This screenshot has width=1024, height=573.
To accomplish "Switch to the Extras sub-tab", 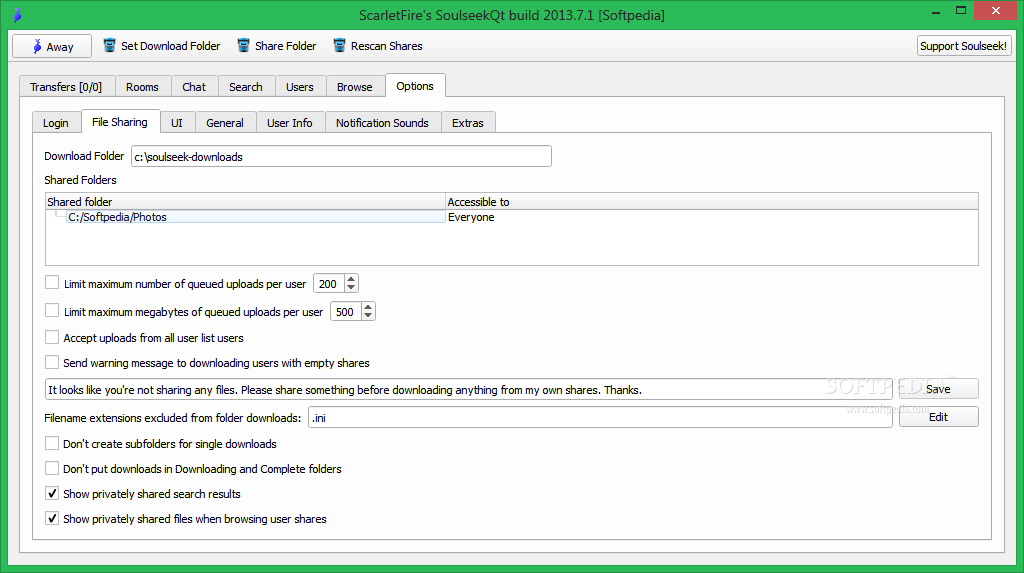I will click(x=468, y=123).
